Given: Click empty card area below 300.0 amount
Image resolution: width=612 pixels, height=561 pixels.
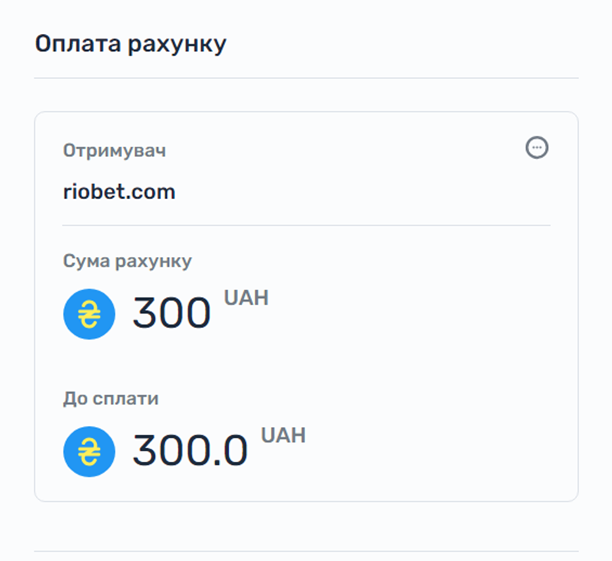Looking at the screenshot, I should [x=306, y=487].
